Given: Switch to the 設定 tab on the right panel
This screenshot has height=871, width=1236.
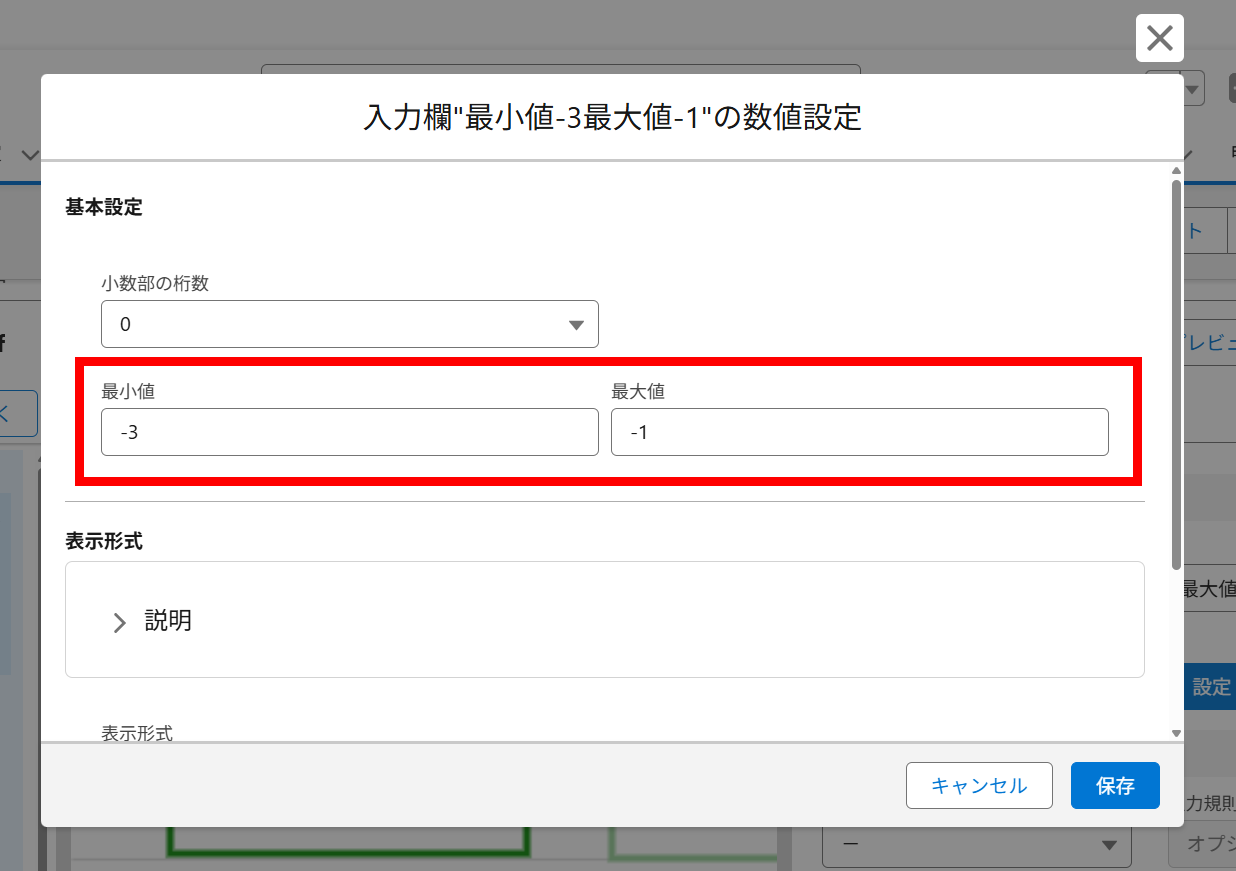Looking at the screenshot, I should pos(1210,687).
